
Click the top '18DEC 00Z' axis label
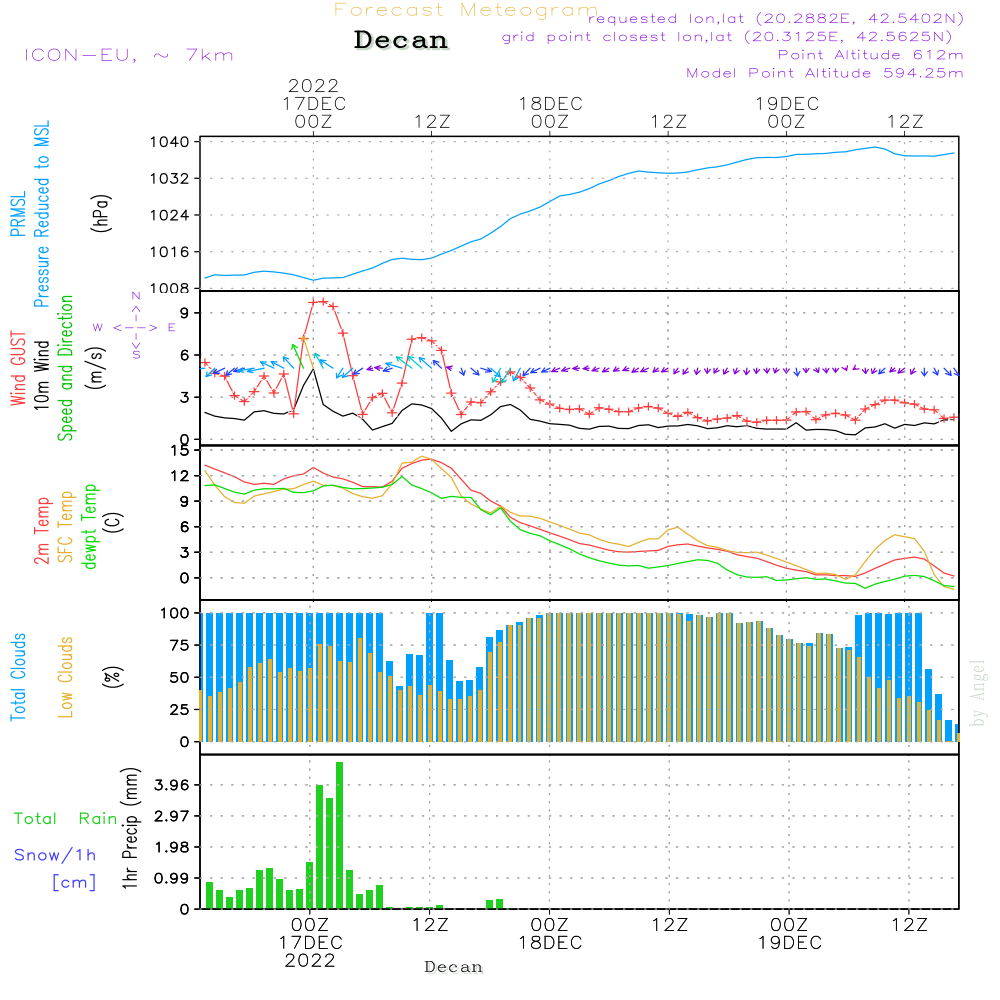(x=550, y=112)
